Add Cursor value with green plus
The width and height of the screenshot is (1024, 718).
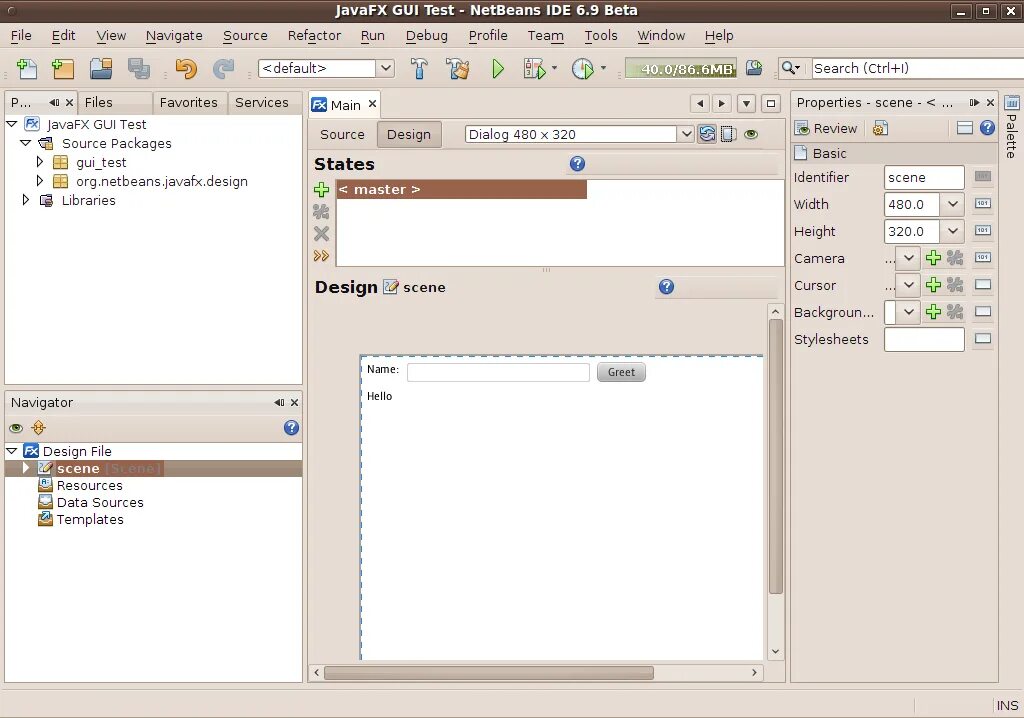(933, 285)
